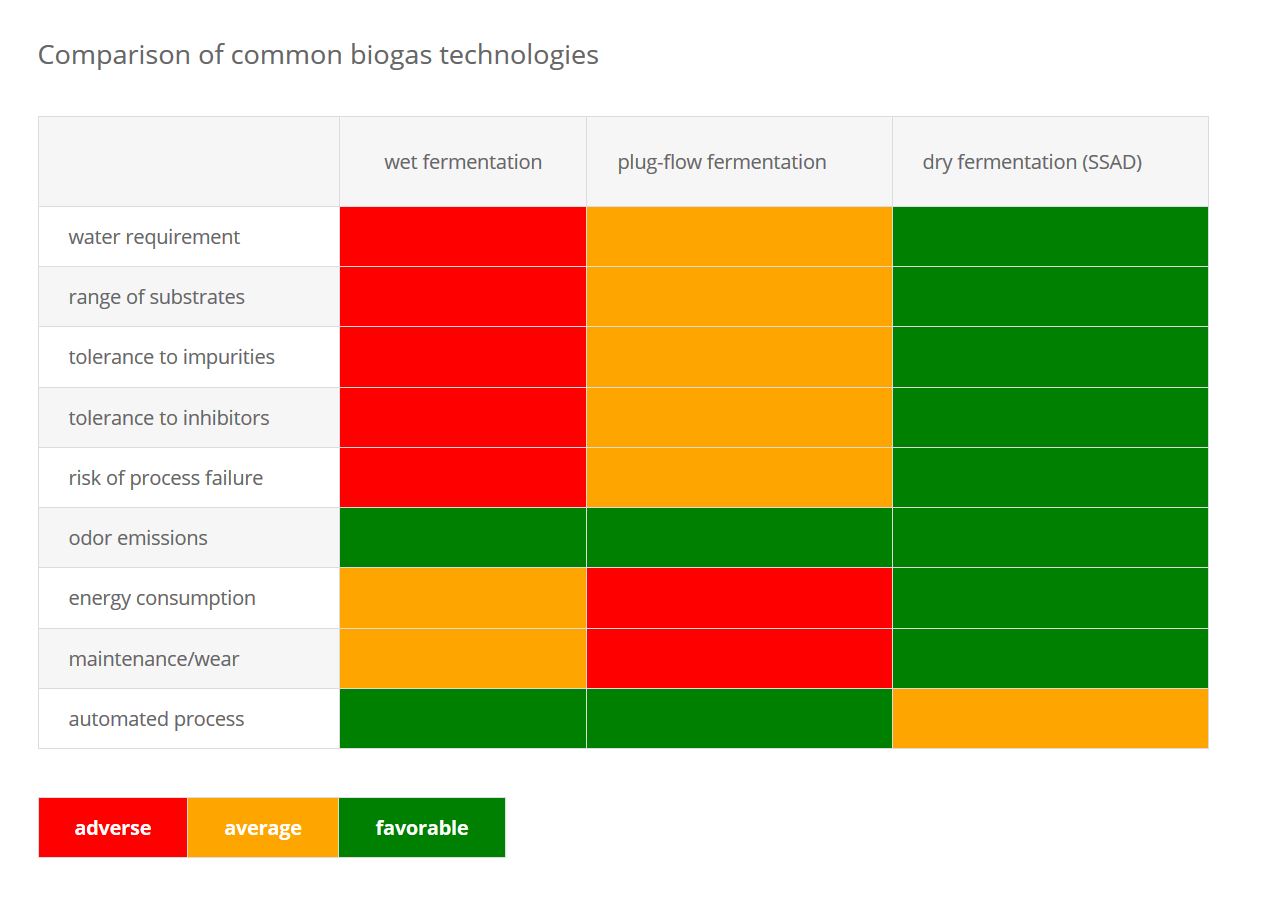Click the wet fermentation column header
1261x898 pixels.
tap(463, 162)
